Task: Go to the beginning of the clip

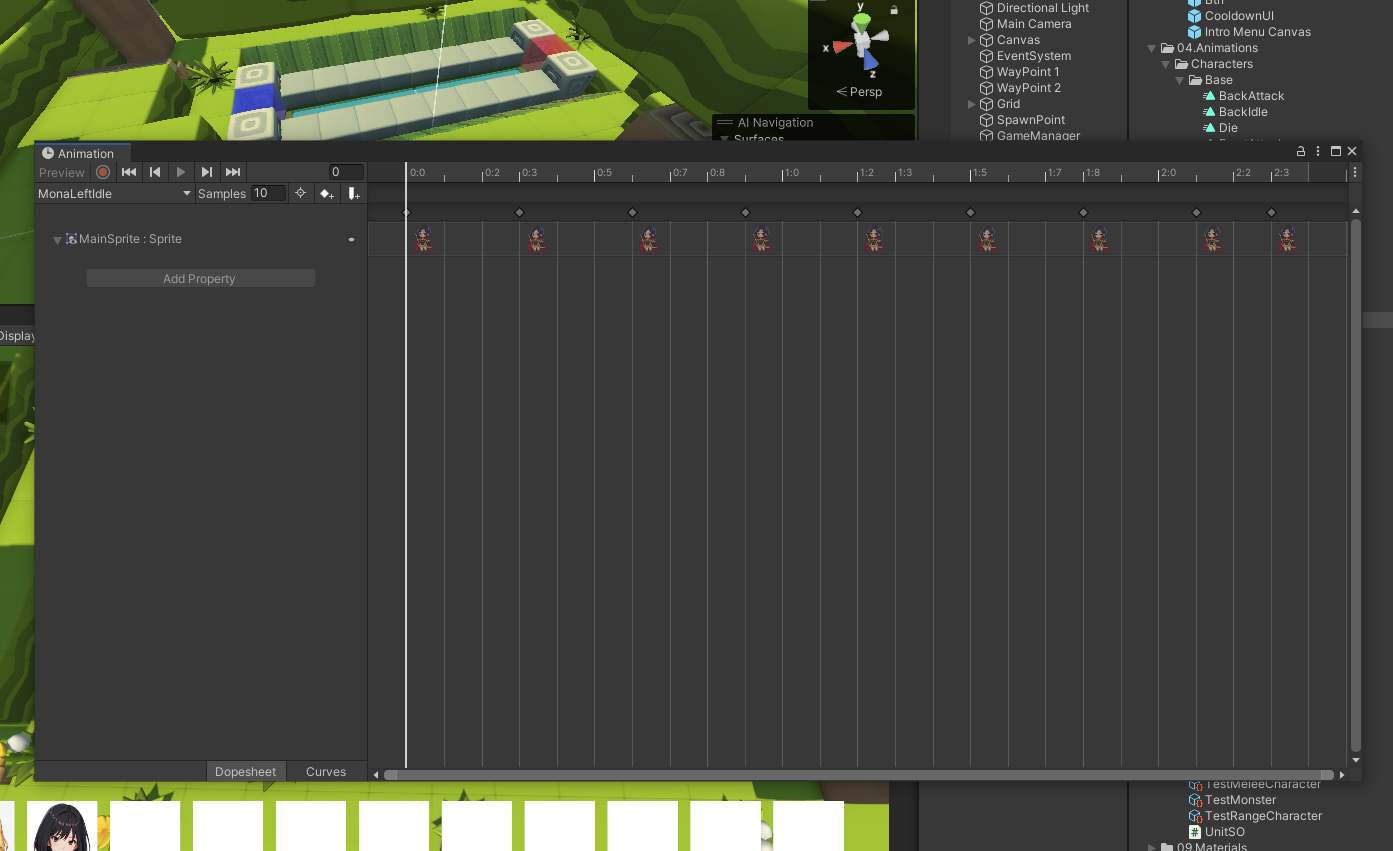Action: (129, 172)
